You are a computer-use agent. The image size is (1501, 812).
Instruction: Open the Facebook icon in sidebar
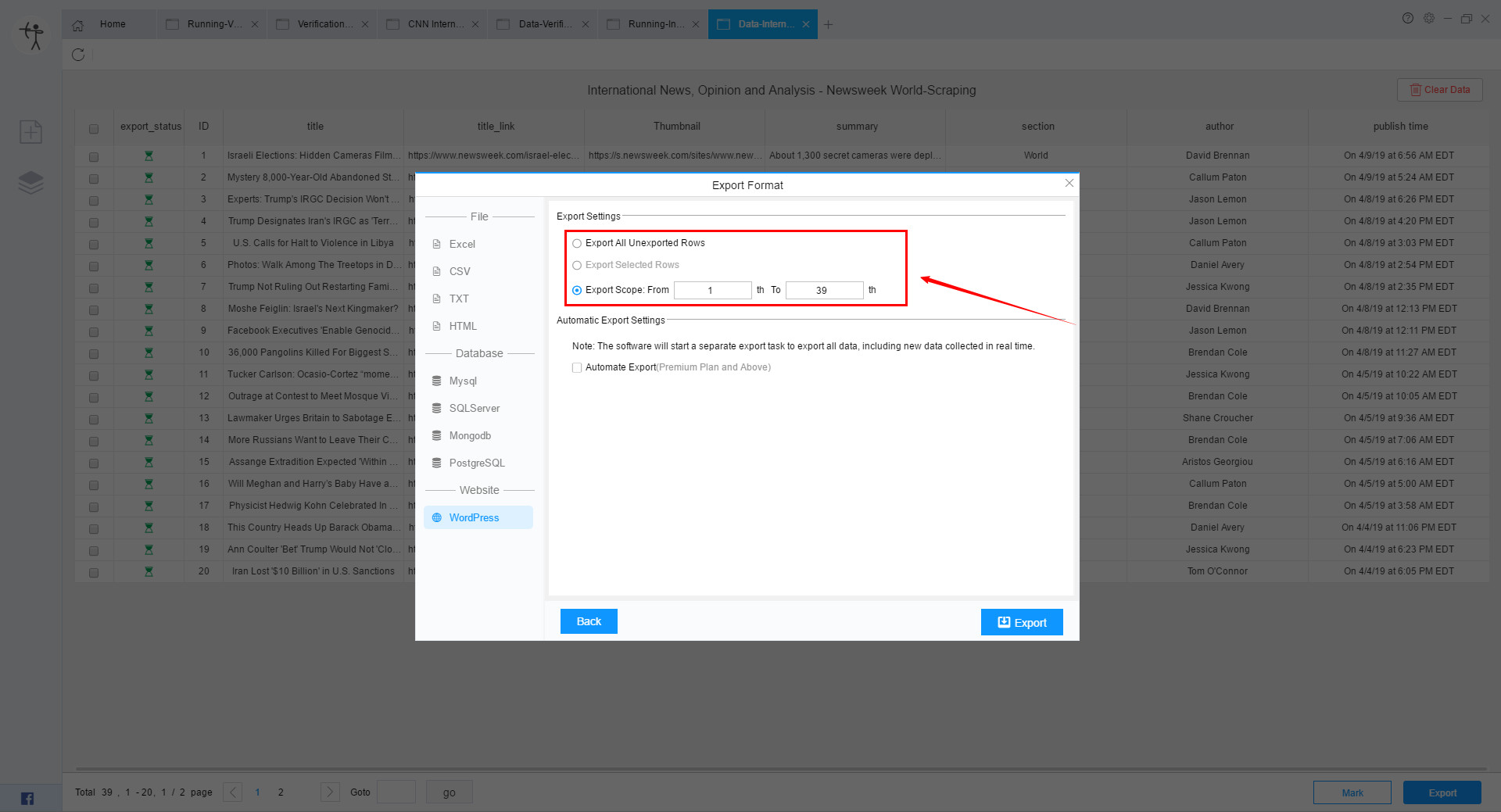tap(27, 798)
